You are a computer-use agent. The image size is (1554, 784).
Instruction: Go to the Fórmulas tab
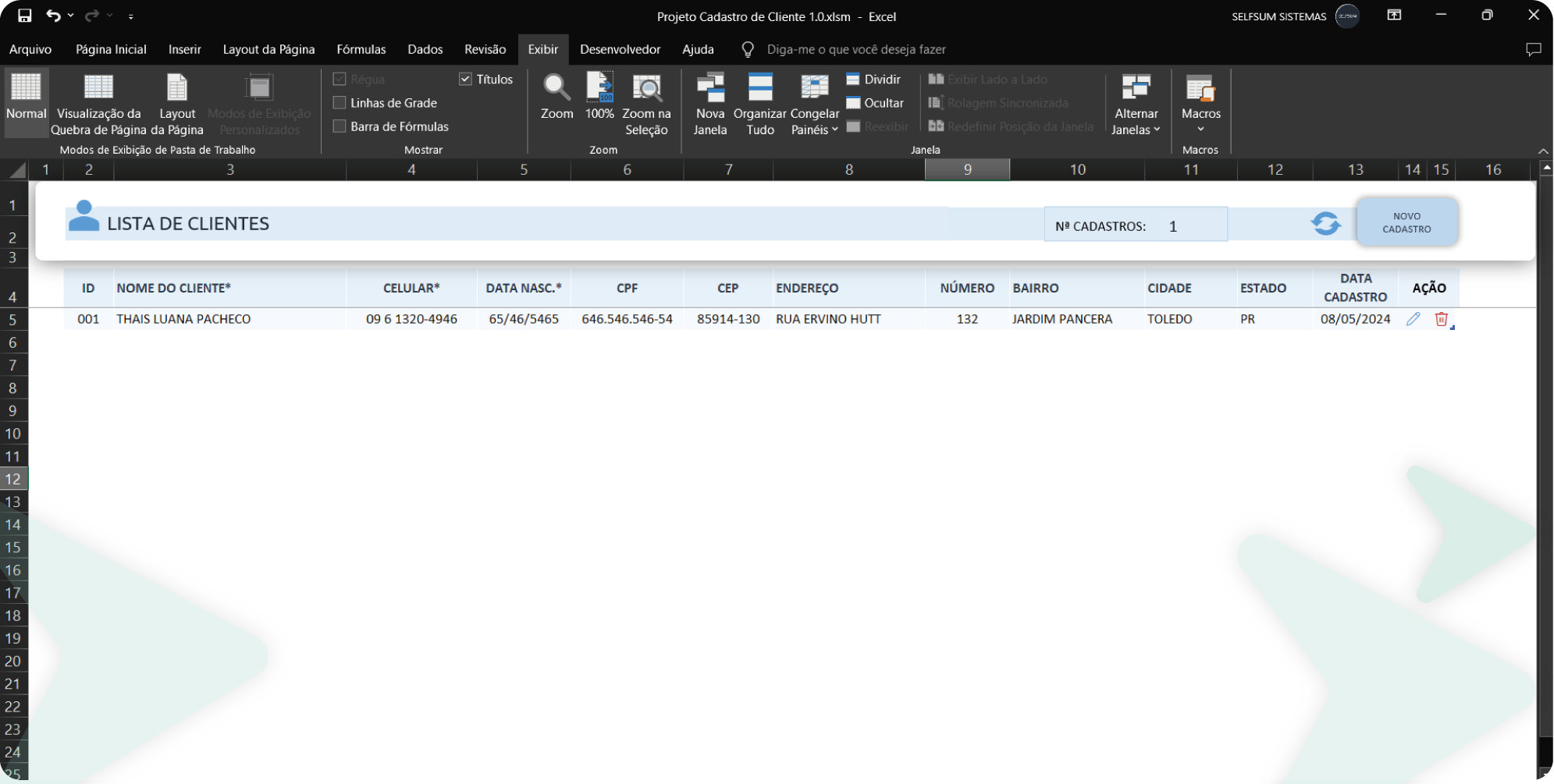[361, 49]
